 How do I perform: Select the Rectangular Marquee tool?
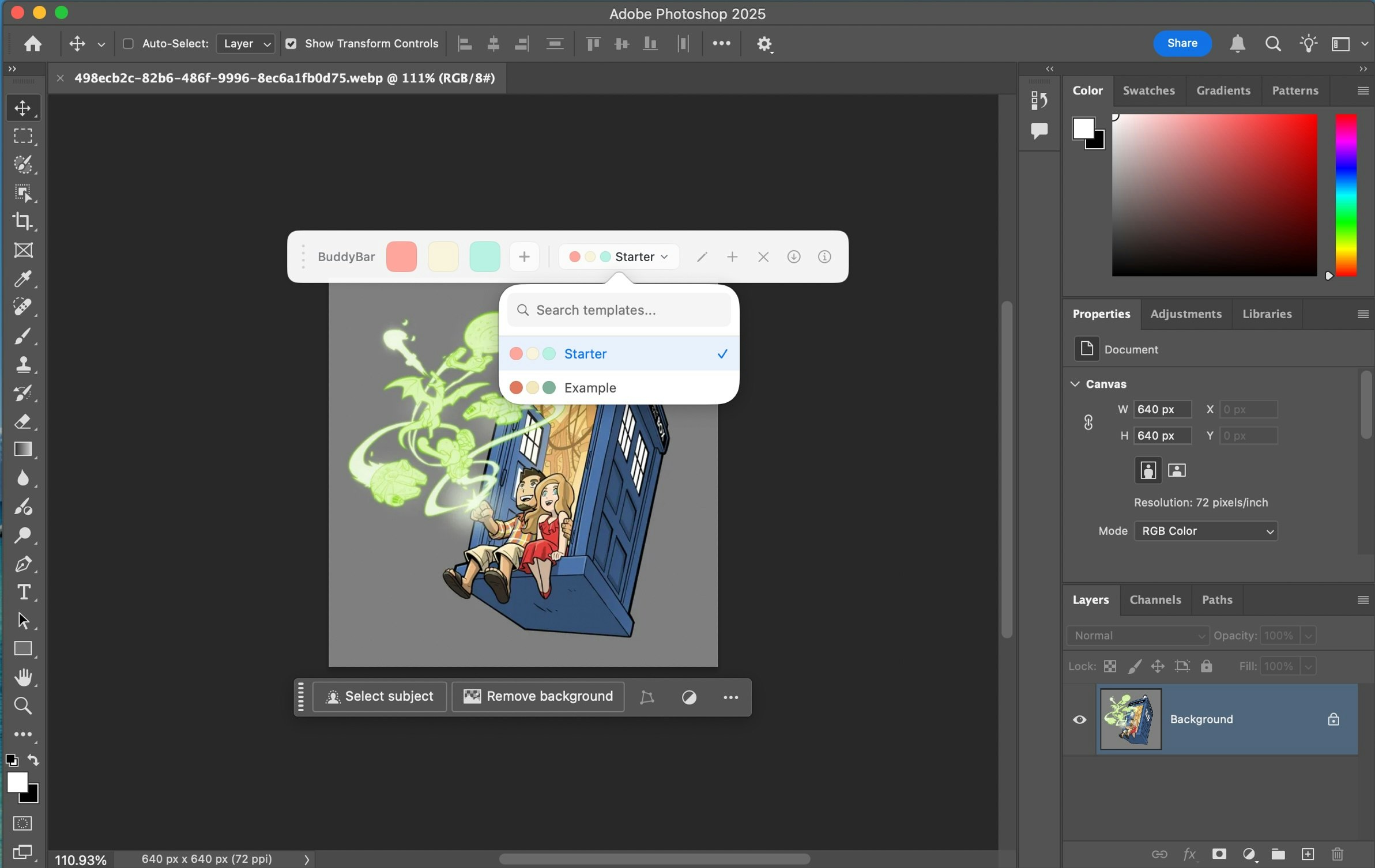pos(23,136)
